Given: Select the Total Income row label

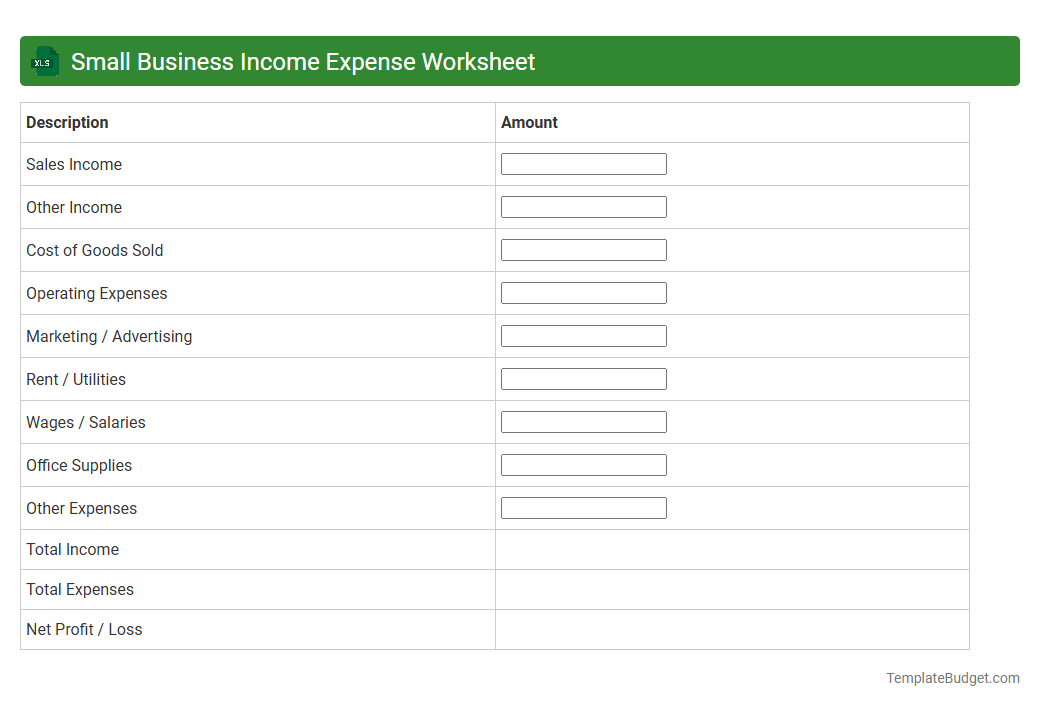Looking at the screenshot, I should pyautogui.click(x=72, y=549).
